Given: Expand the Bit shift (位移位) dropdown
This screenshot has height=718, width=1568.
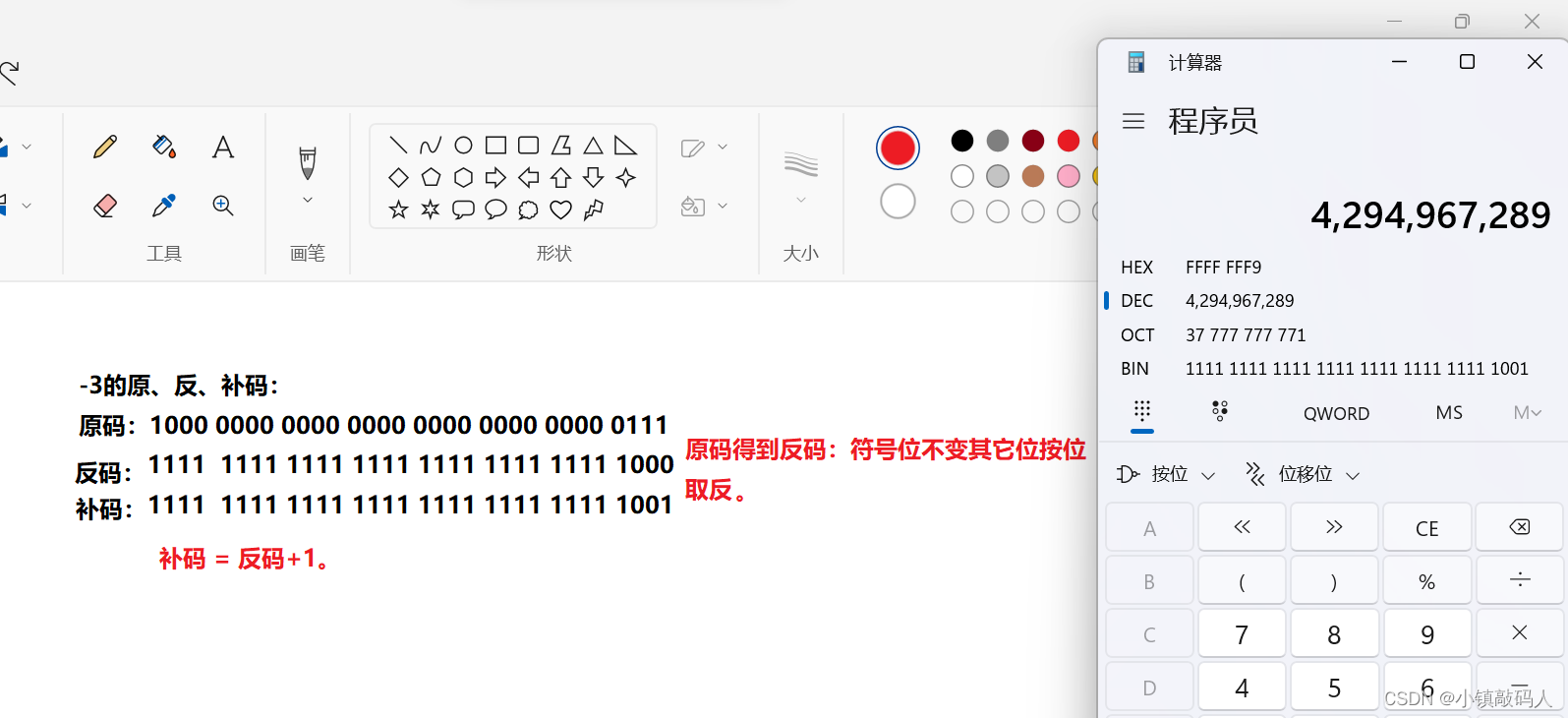Looking at the screenshot, I should pyautogui.click(x=1303, y=475).
